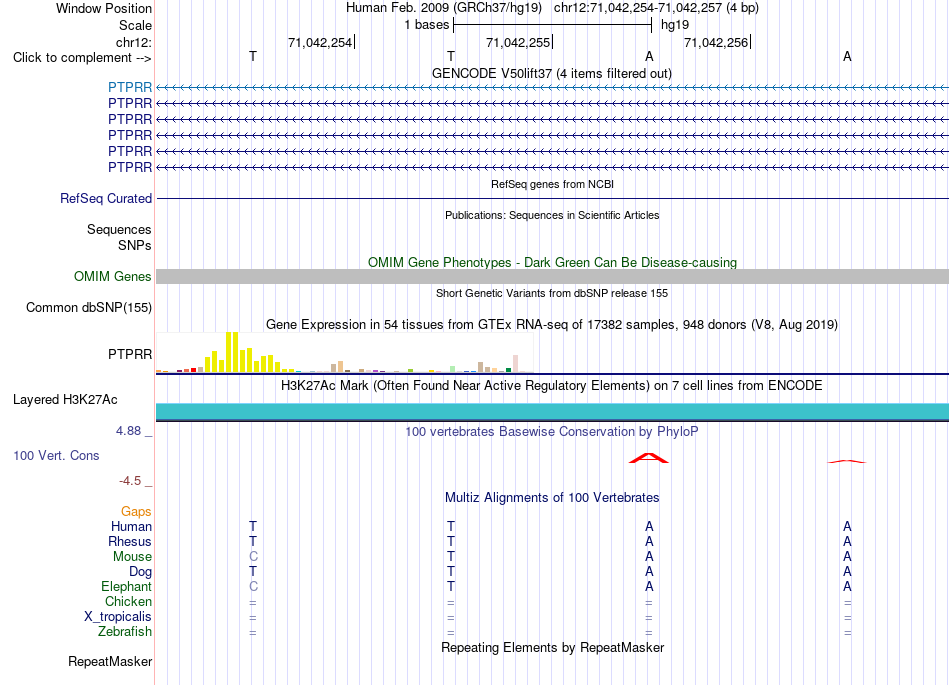This screenshot has height=685, width=950.
Task: Open 'Multiz Alignments of 100 Vertebrates' title
Action: 552,498
